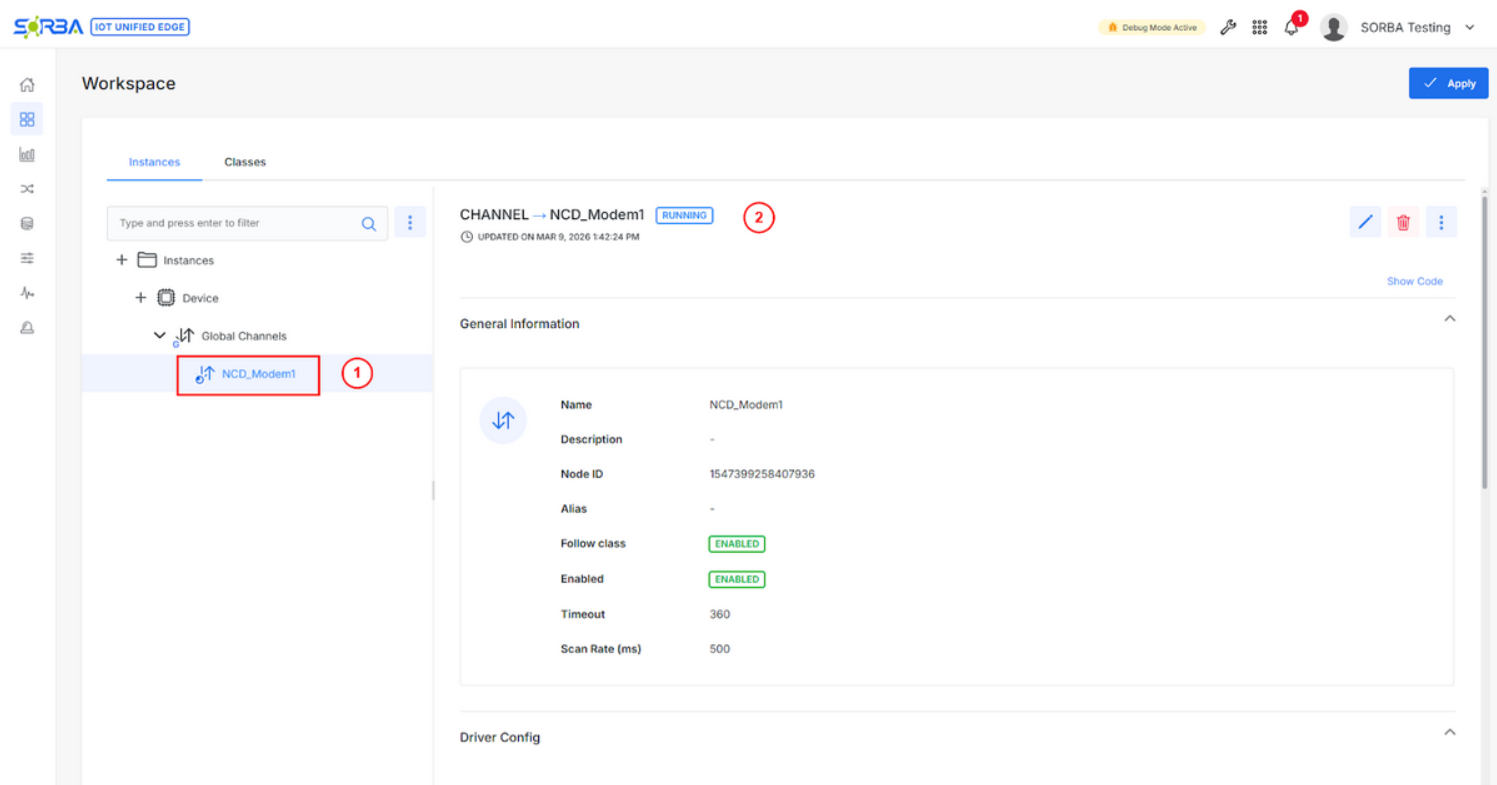
Task: Click the Debug Mode Active indicator
Action: pyautogui.click(x=1152, y=28)
